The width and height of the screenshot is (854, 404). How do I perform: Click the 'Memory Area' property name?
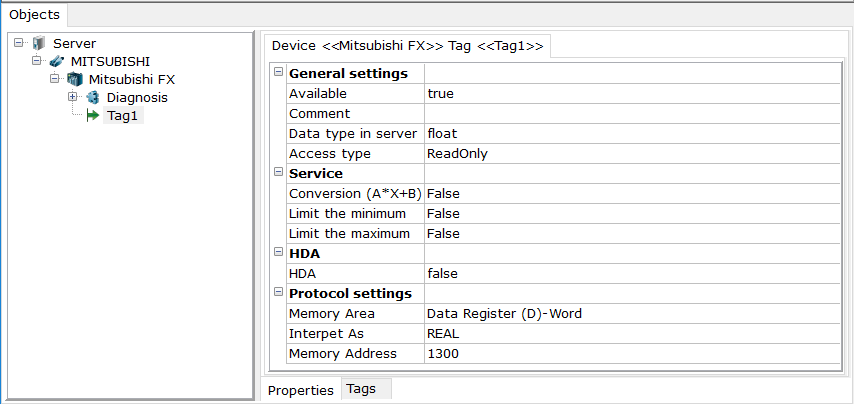click(x=332, y=314)
